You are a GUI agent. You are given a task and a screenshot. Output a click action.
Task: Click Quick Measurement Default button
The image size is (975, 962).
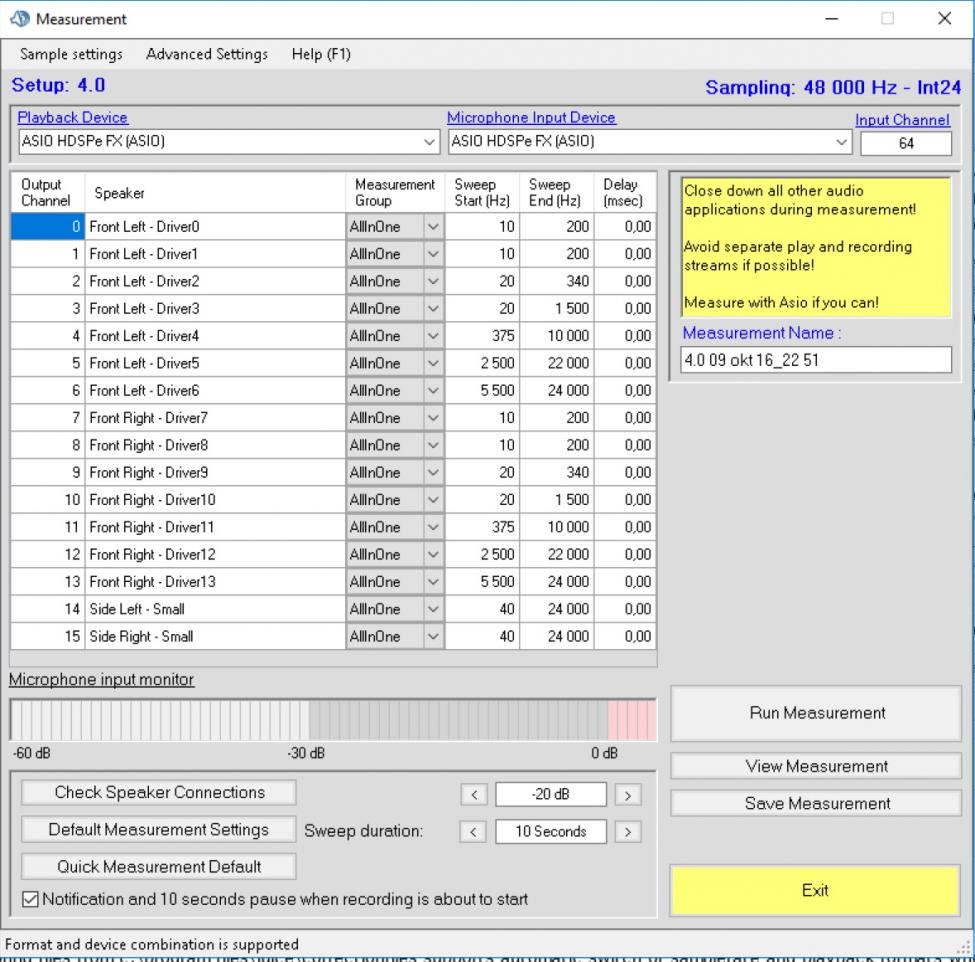tap(160, 866)
